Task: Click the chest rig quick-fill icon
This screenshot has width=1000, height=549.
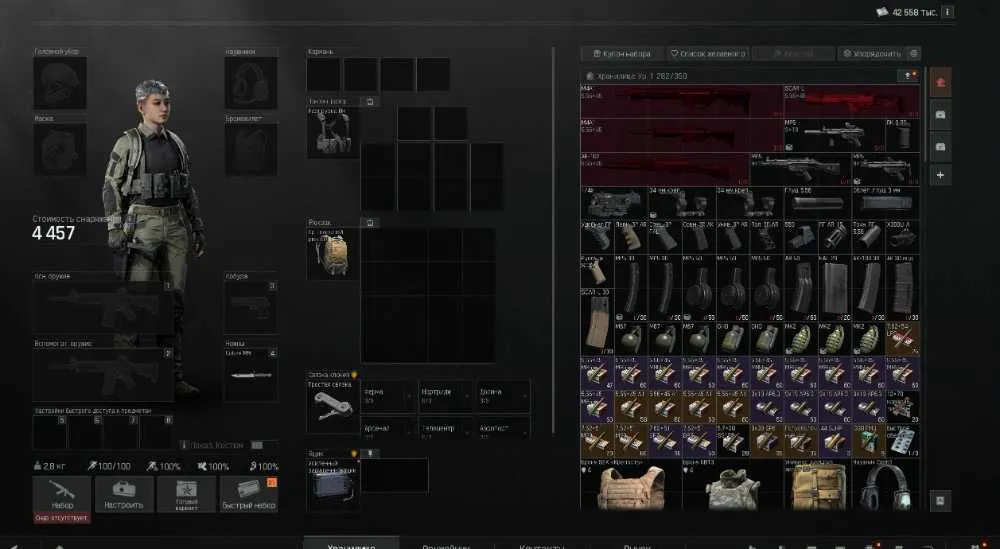Action: (x=369, y=101)
